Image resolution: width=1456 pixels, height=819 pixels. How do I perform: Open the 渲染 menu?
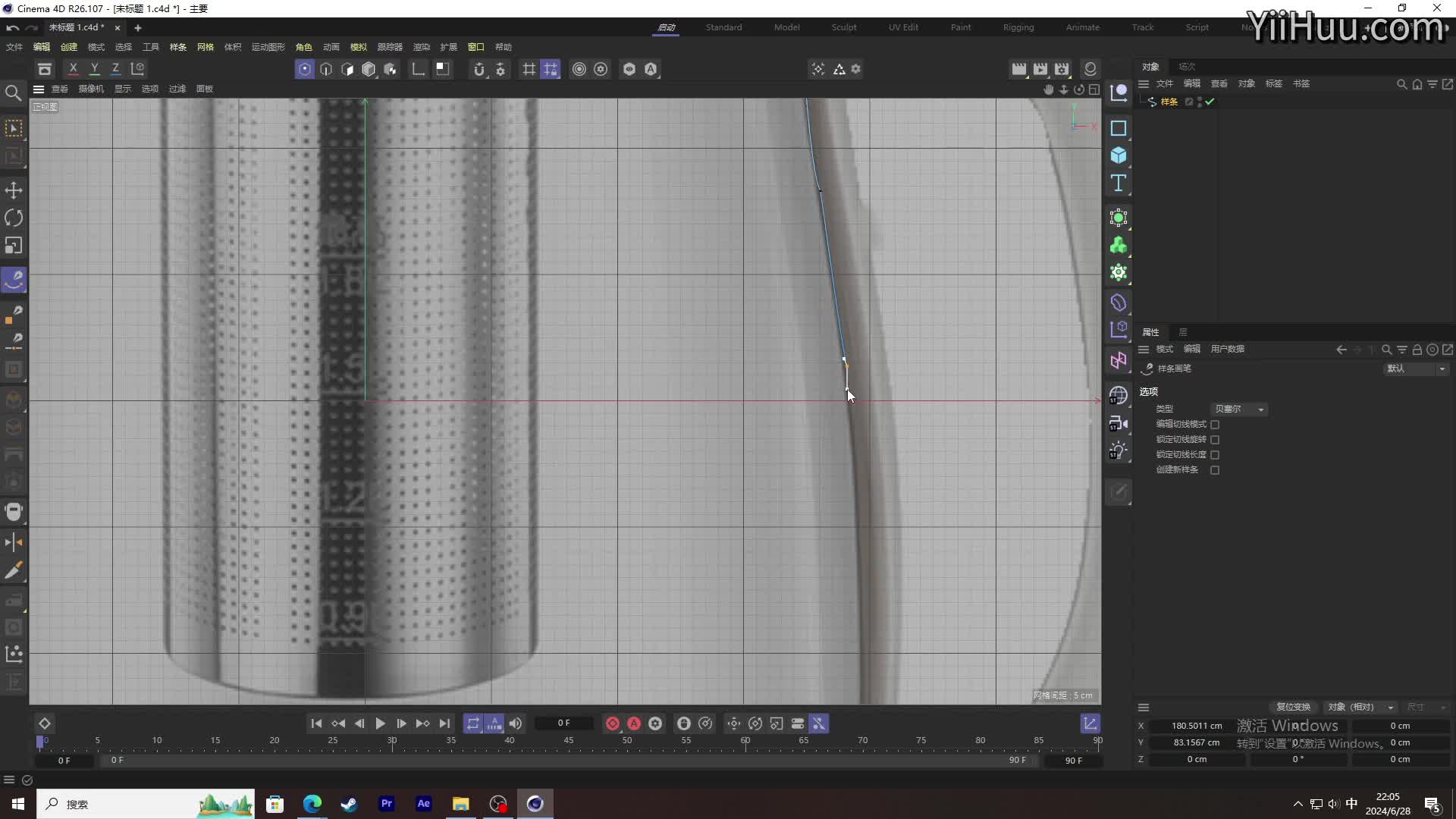pyautogui.click(x=421, y=47)
